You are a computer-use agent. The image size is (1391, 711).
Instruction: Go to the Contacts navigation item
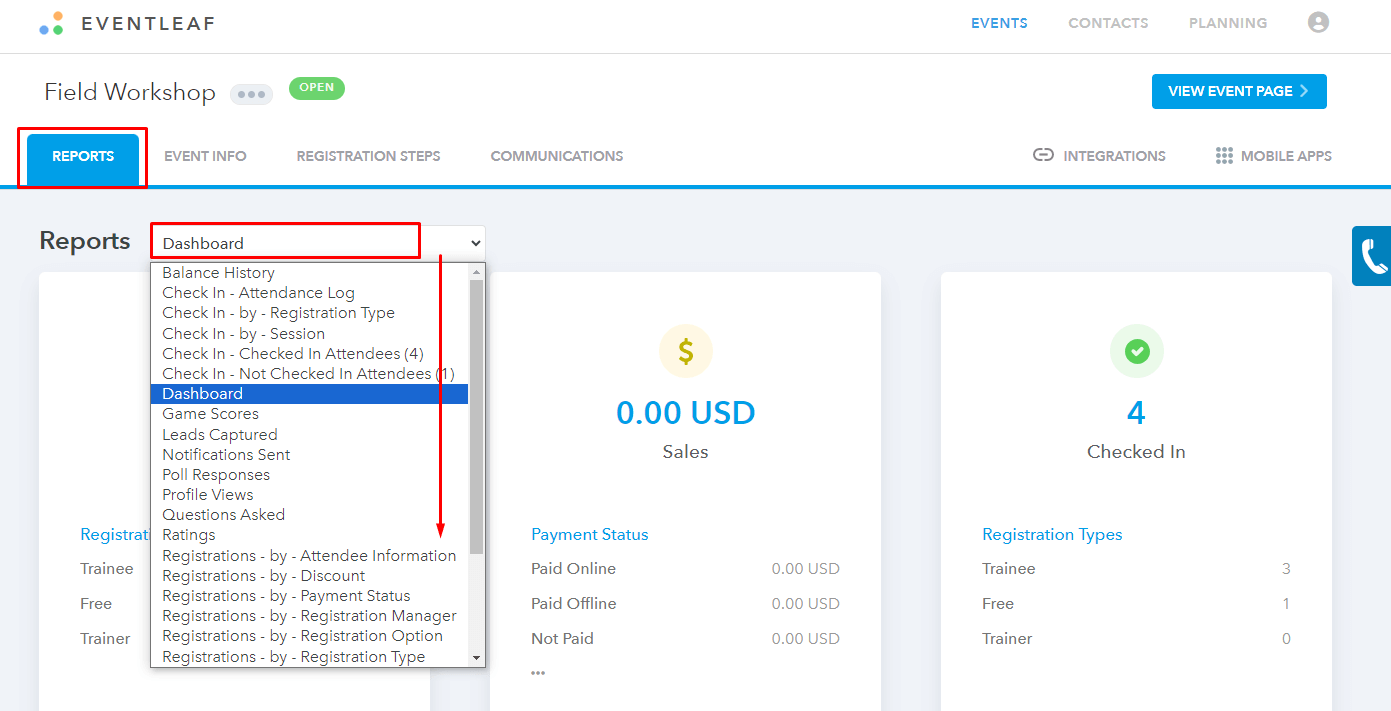(1108, 23)
